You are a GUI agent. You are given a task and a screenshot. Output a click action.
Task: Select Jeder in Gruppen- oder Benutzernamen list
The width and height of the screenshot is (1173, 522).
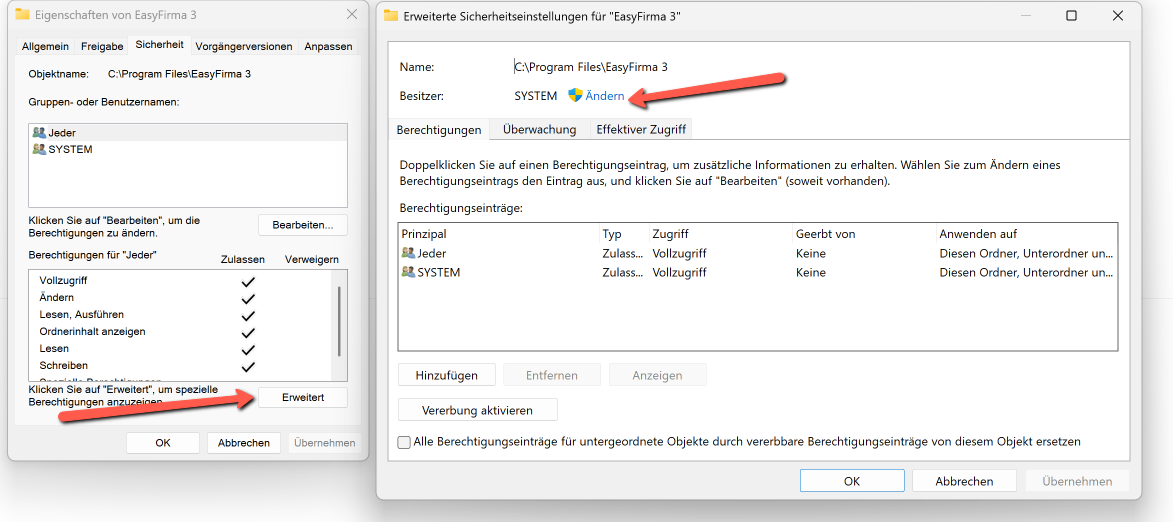pyautogui.click(x=188, y=132)
